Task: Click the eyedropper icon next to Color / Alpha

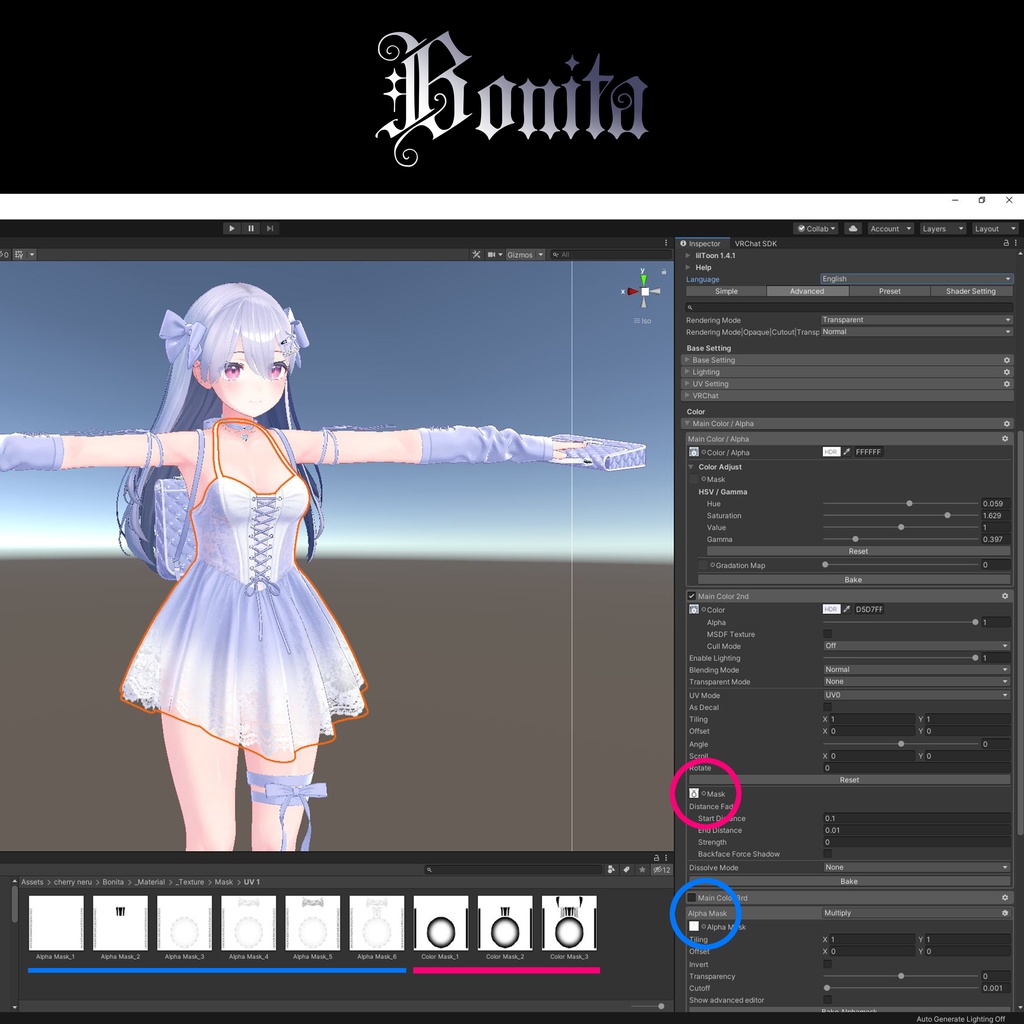Action: click(x=845, y=451)
